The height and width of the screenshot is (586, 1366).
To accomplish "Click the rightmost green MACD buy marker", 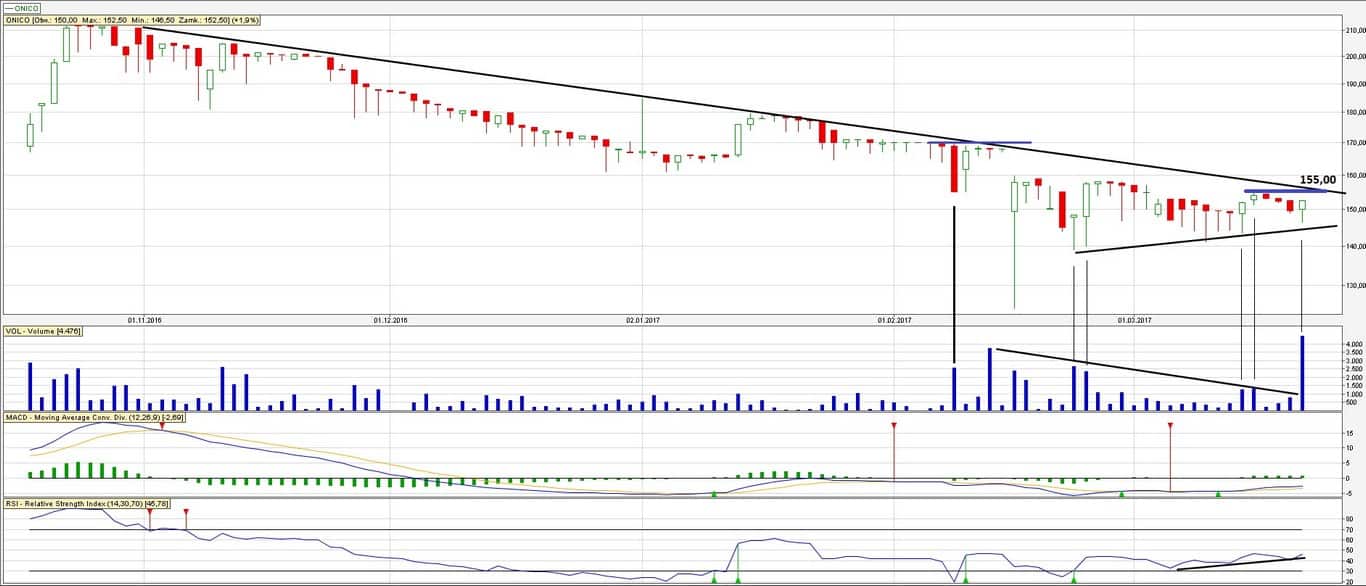I will point(1218,493).
